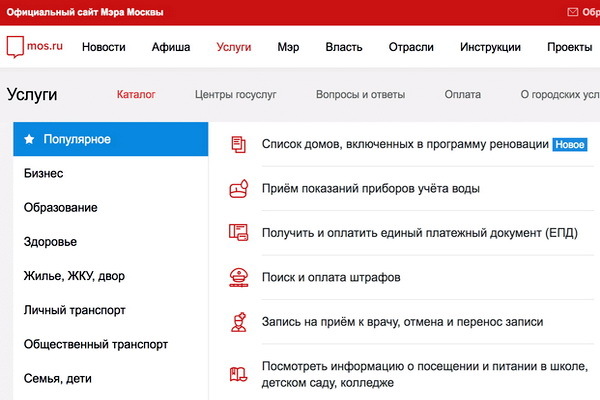
Task: Click the blue Новое badge
Action: 569,145
